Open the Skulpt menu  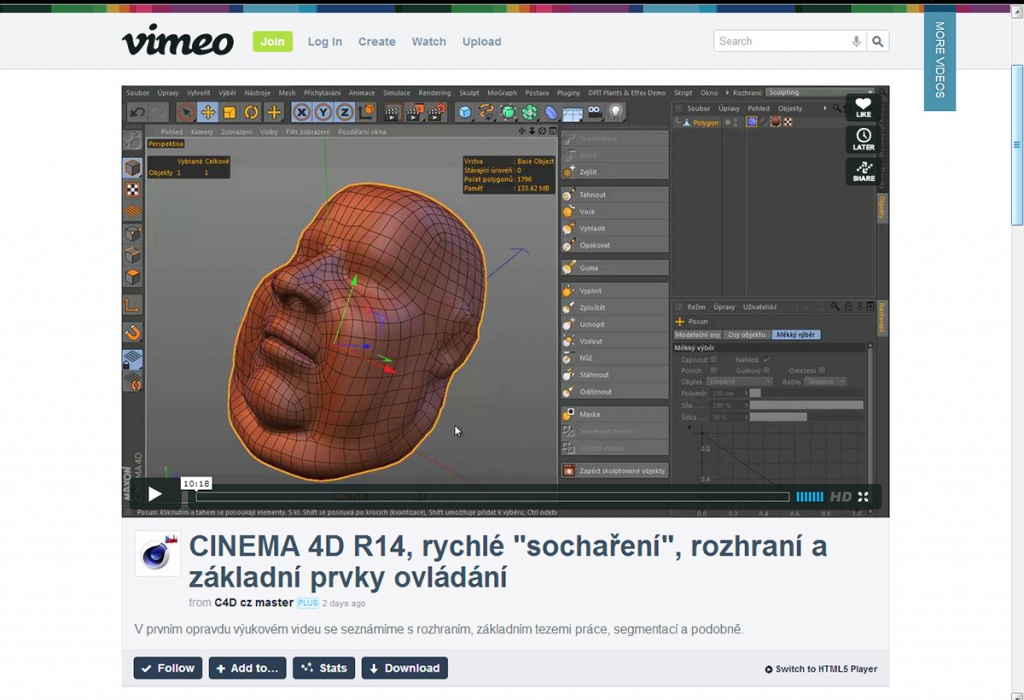(469, 93)
